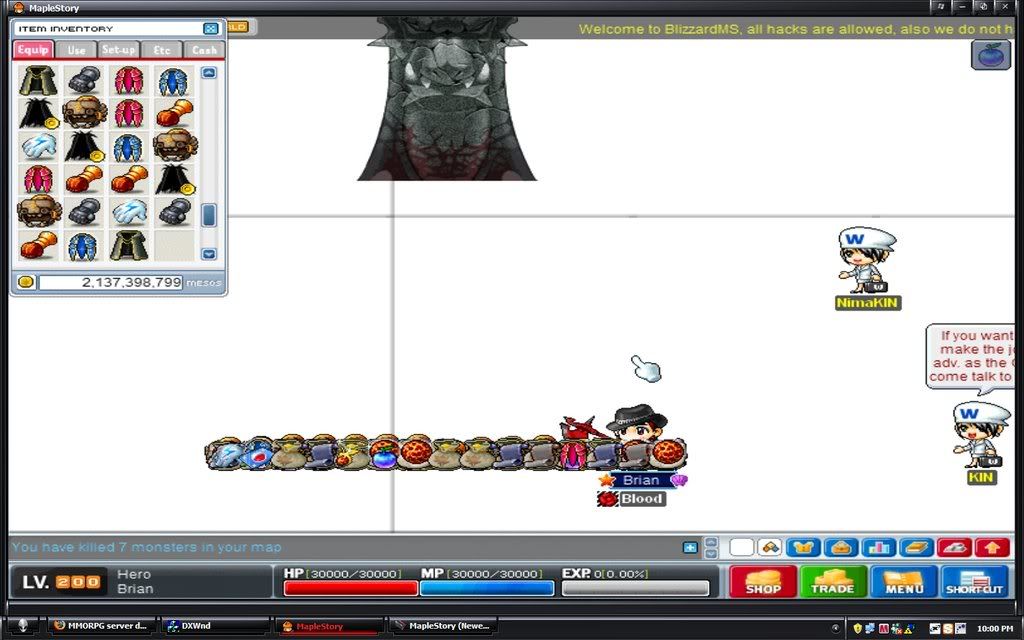The width and height of the screenshot is (1024, 640).
Task: Switch to the MMORPG server taskbar window
Action: point(102,626)
